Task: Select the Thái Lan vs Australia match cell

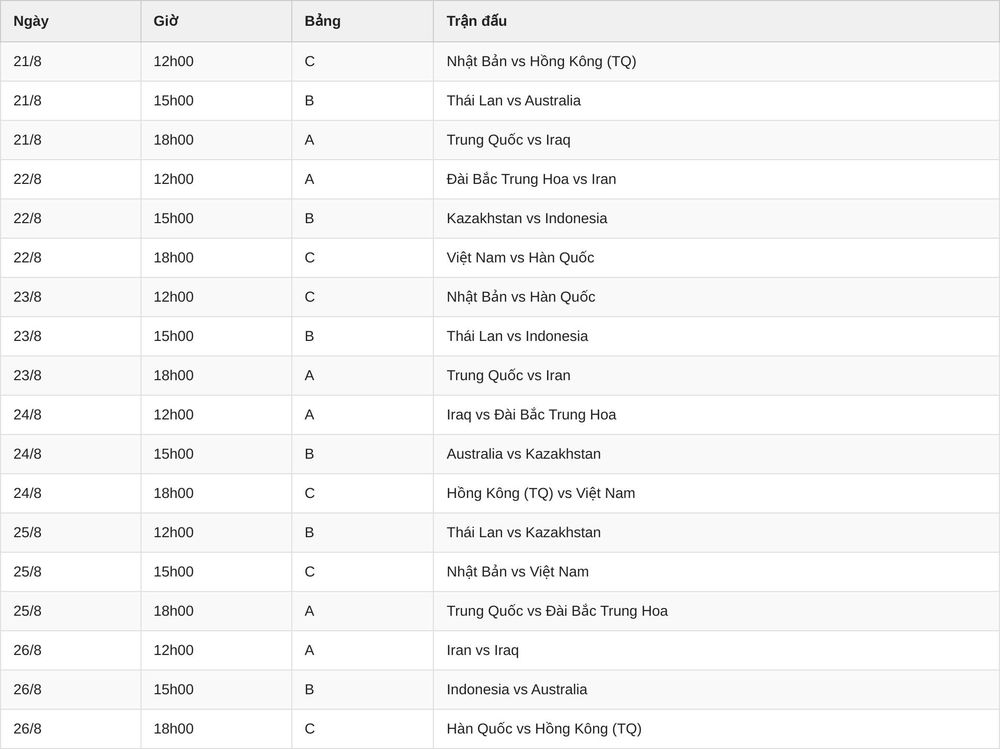Action: 716,101
